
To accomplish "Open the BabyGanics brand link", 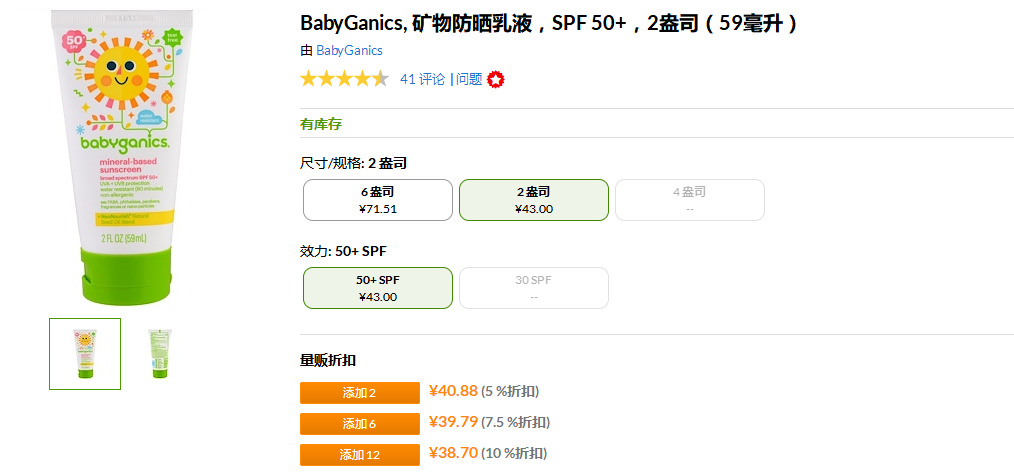I will (x=349, y=50).
